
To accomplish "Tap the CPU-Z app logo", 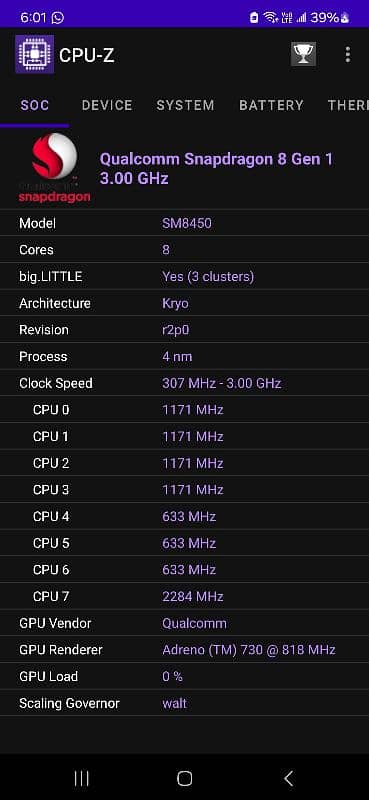I will point(34,54).
